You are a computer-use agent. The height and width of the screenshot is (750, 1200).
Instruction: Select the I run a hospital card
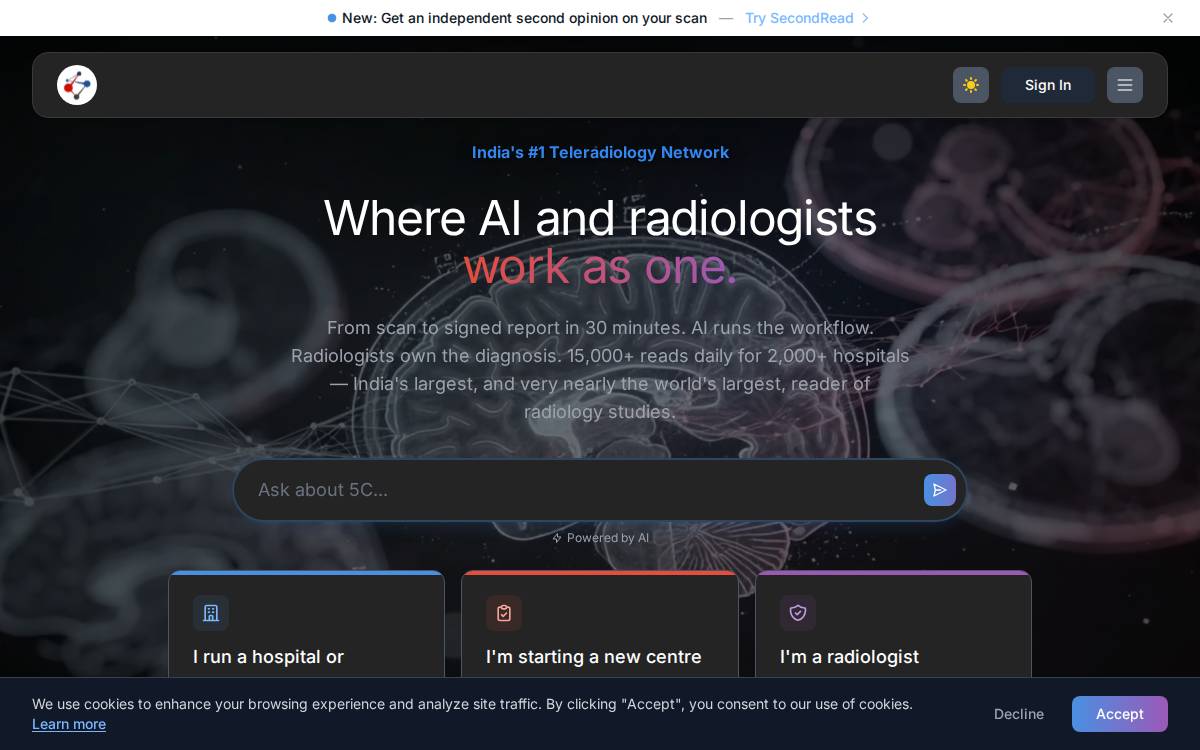[307, 625]
